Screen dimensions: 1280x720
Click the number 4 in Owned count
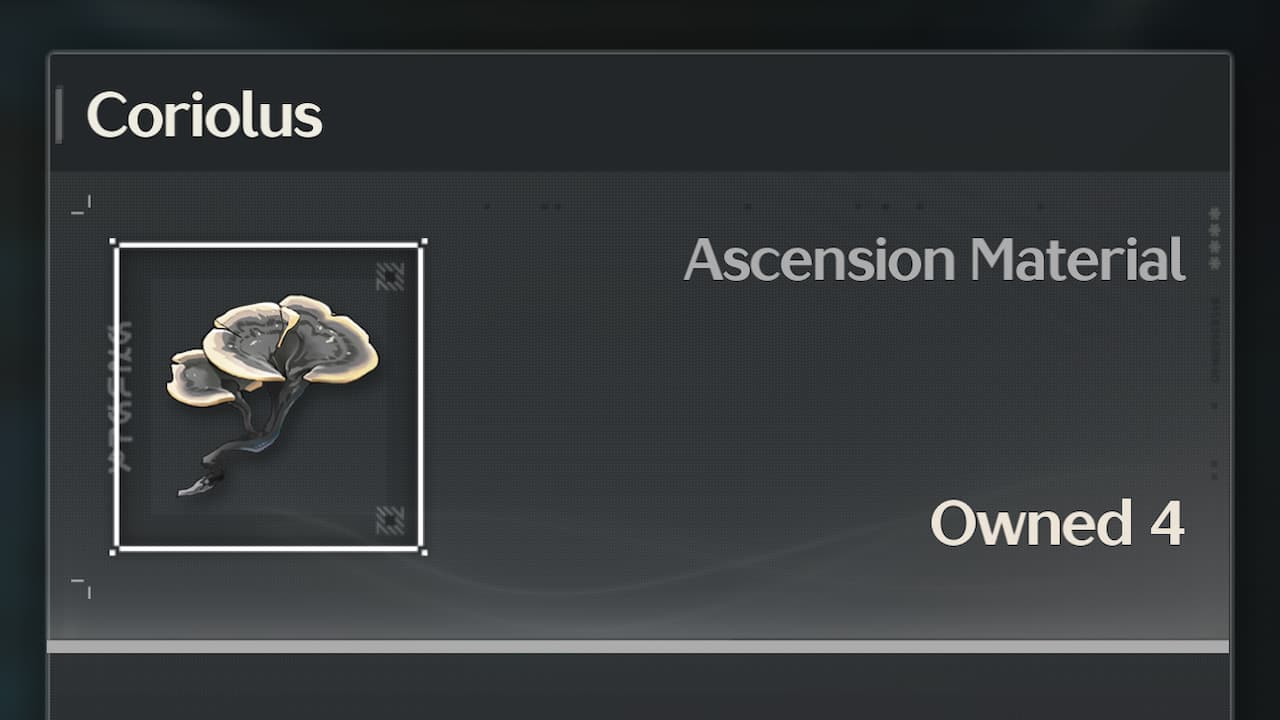click(1167, 522)
